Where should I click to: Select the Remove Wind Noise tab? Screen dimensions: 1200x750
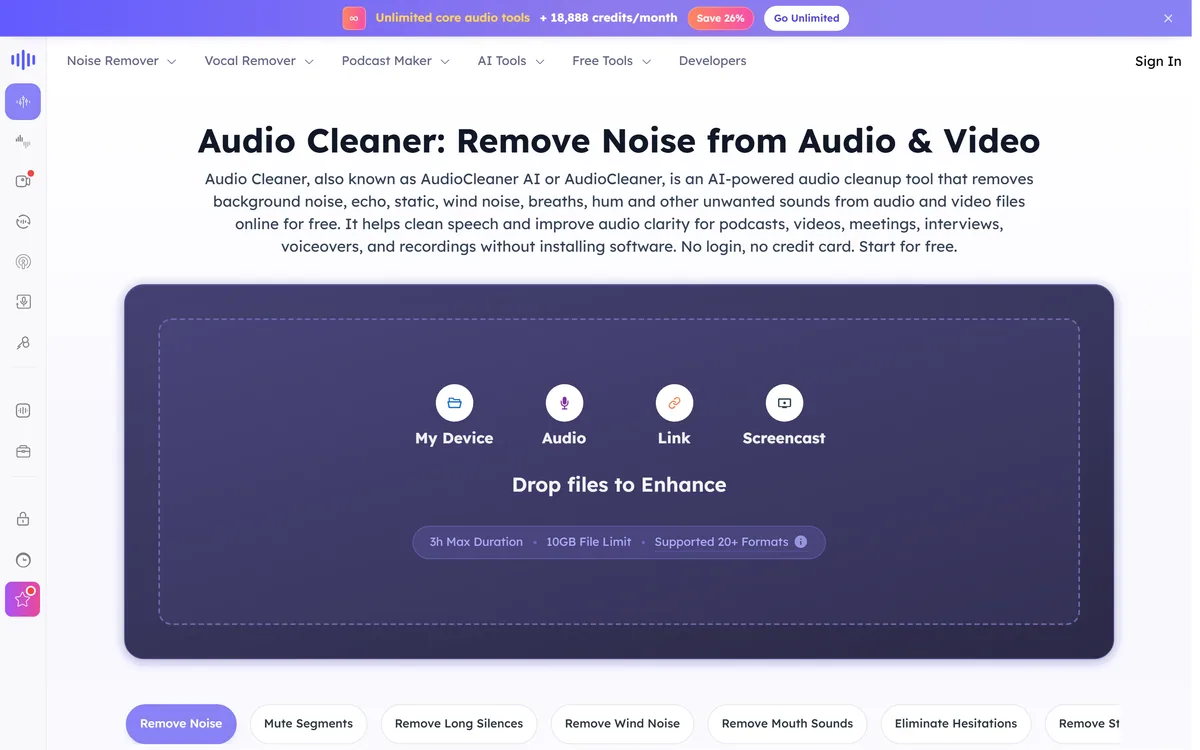(x=622, y=723)
